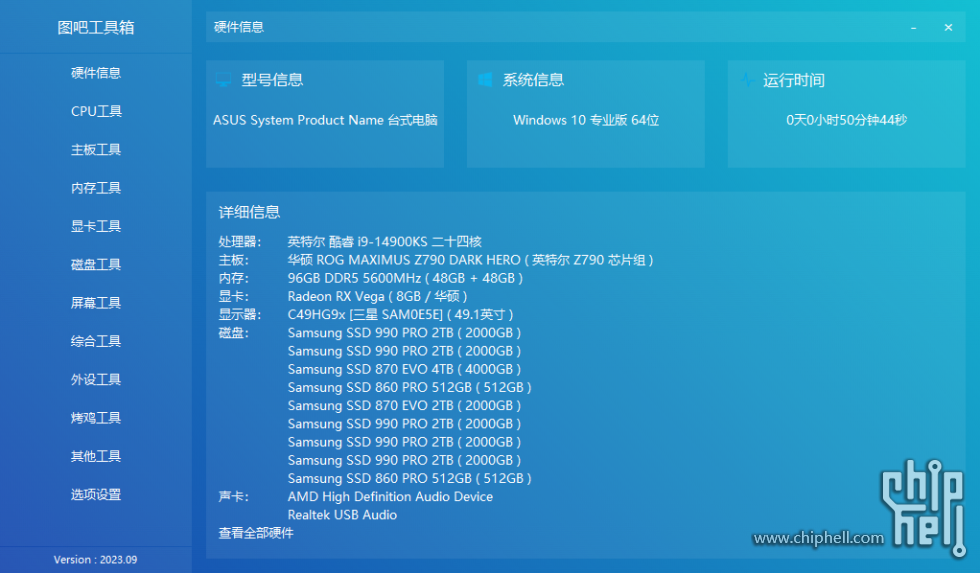Select 主板工具 sidebar entry
Screen dimensions: 980x573
96,149
